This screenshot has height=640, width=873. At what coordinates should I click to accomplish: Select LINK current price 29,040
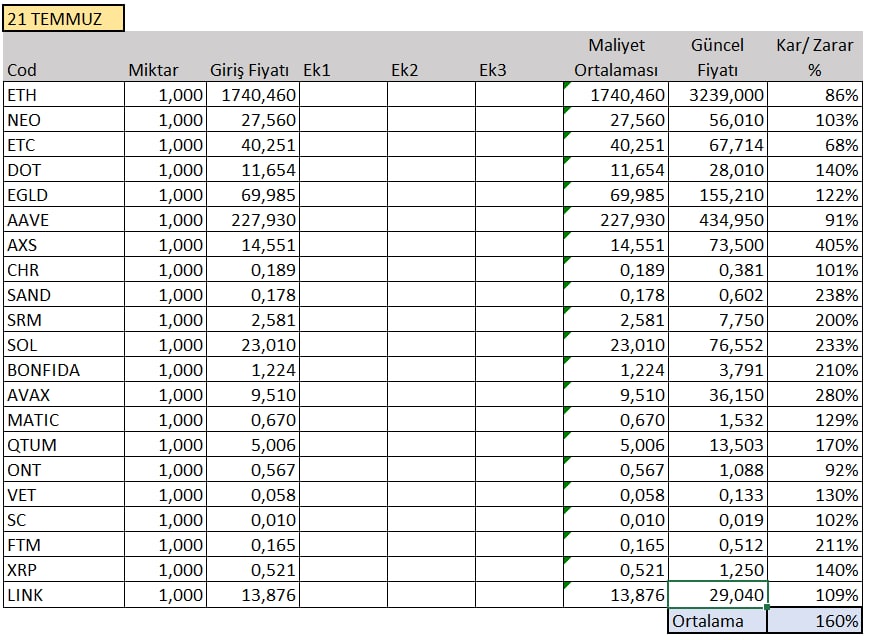click(x=718, y=595)
